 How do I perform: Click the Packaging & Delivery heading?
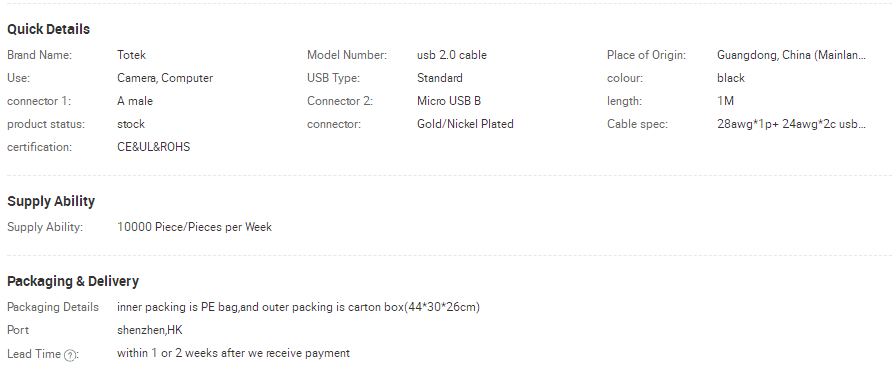point(73,281)
